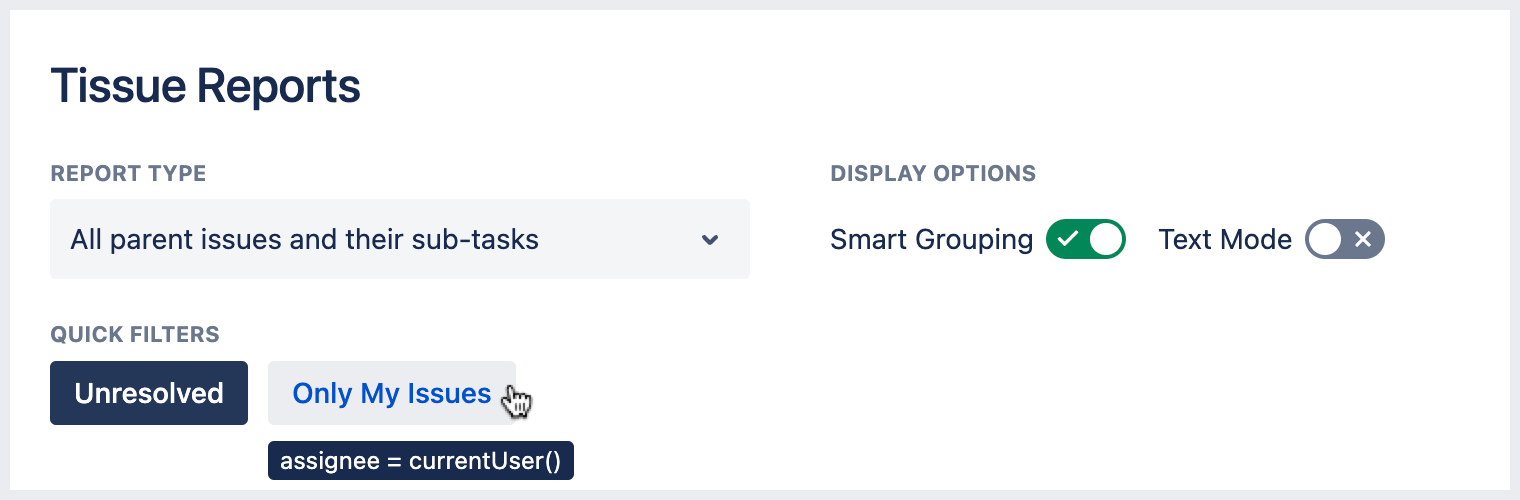This screenshot has width=1520, height=500.
Task: Click the REPORT TYPE section label
Action: pos(128,174)
